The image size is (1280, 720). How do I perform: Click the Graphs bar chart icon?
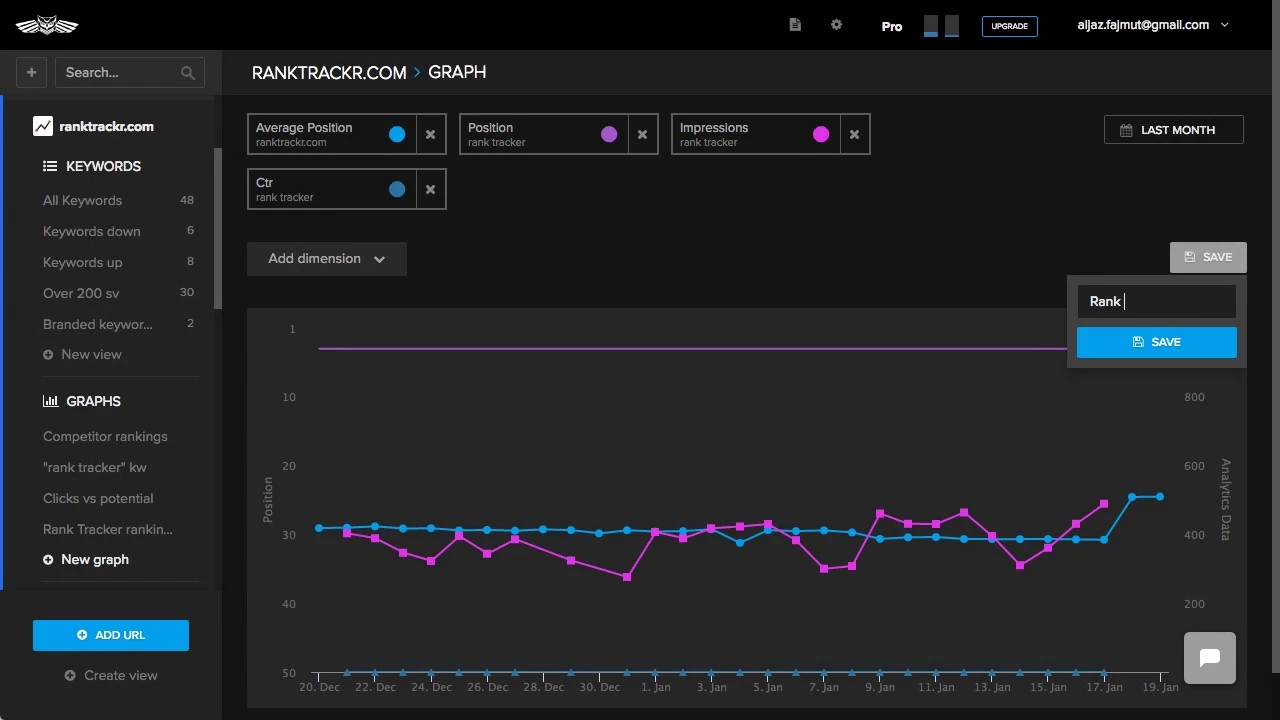pyautogui.click(x=50, y=401)
